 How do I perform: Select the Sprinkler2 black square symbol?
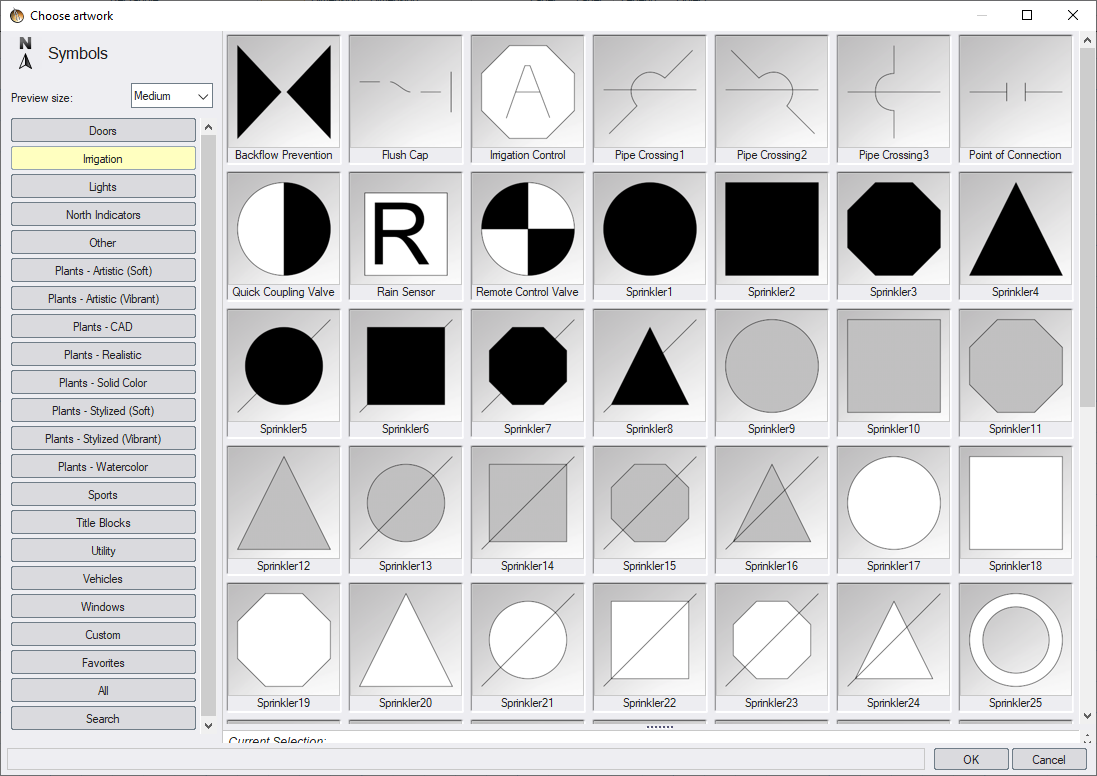pos(771,237)
